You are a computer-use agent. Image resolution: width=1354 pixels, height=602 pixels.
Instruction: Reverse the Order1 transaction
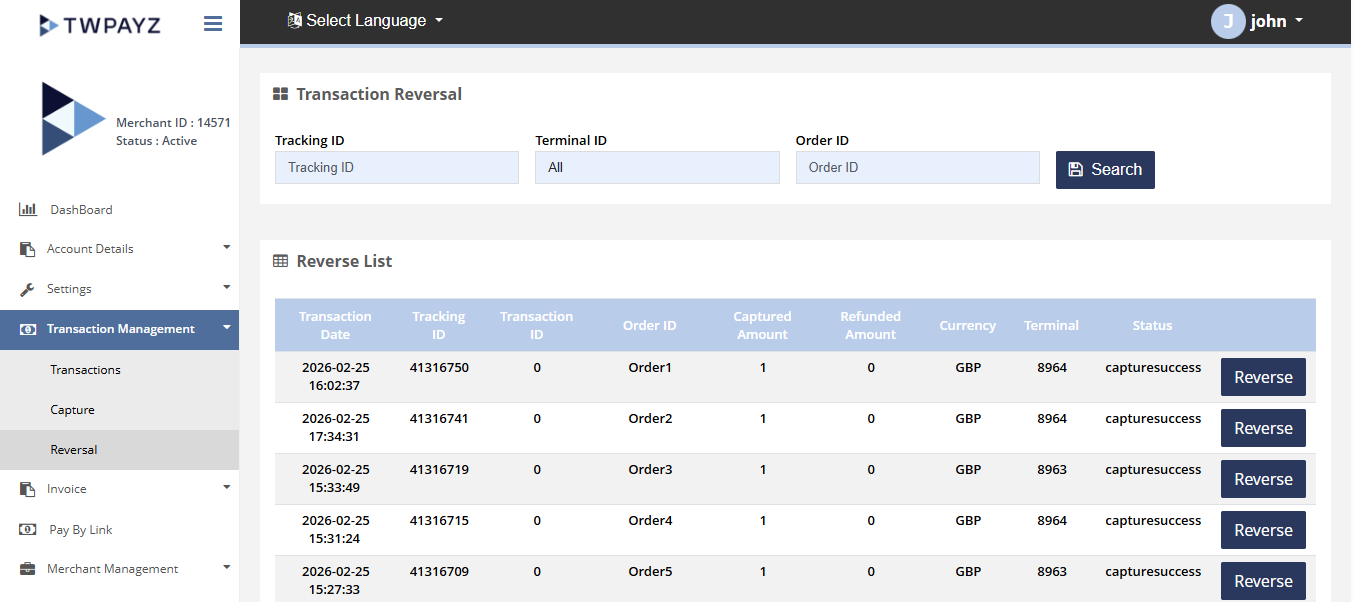pyautogui.click(x=1263, y=378)
